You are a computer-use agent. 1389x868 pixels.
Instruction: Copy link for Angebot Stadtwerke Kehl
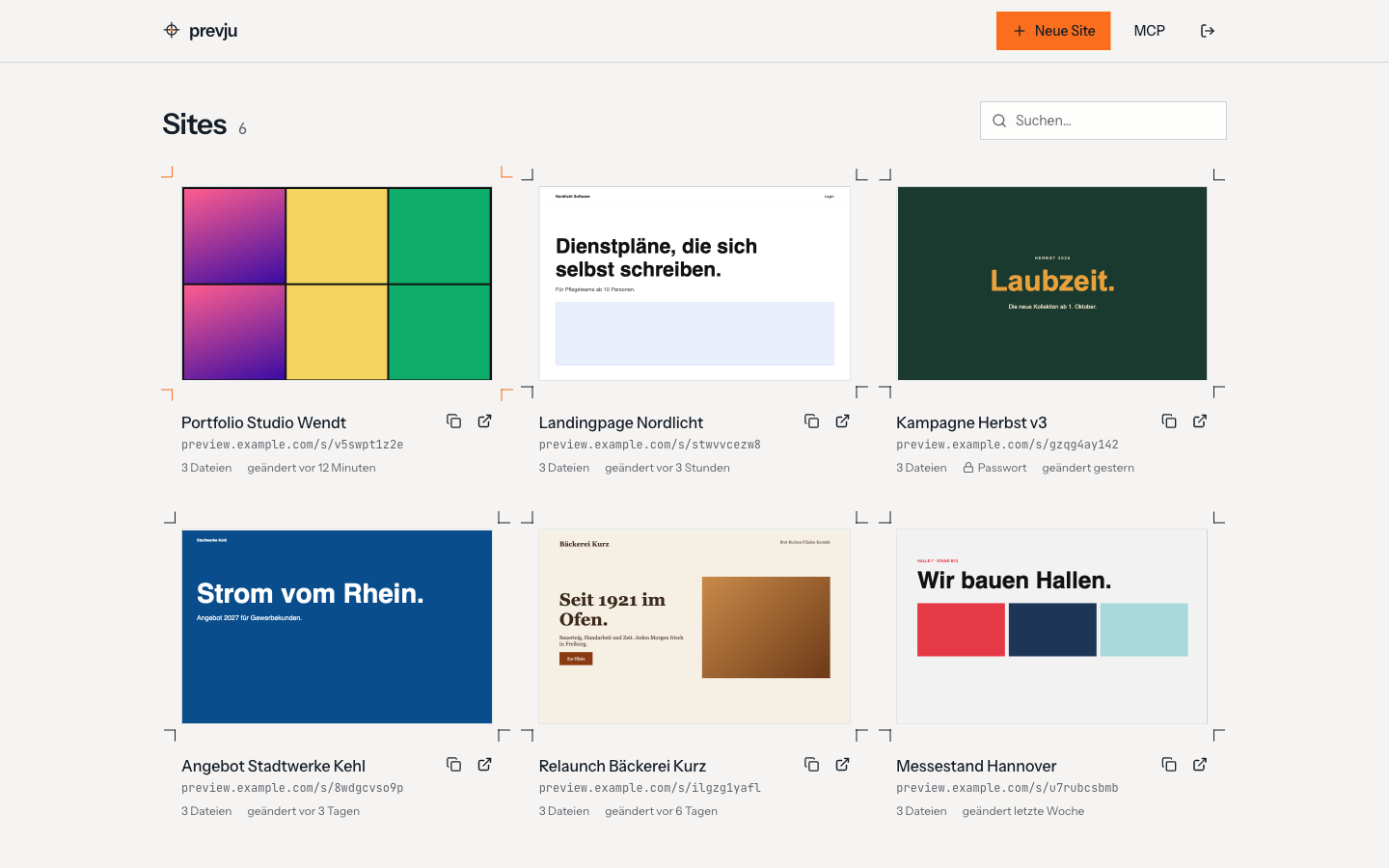454,765
